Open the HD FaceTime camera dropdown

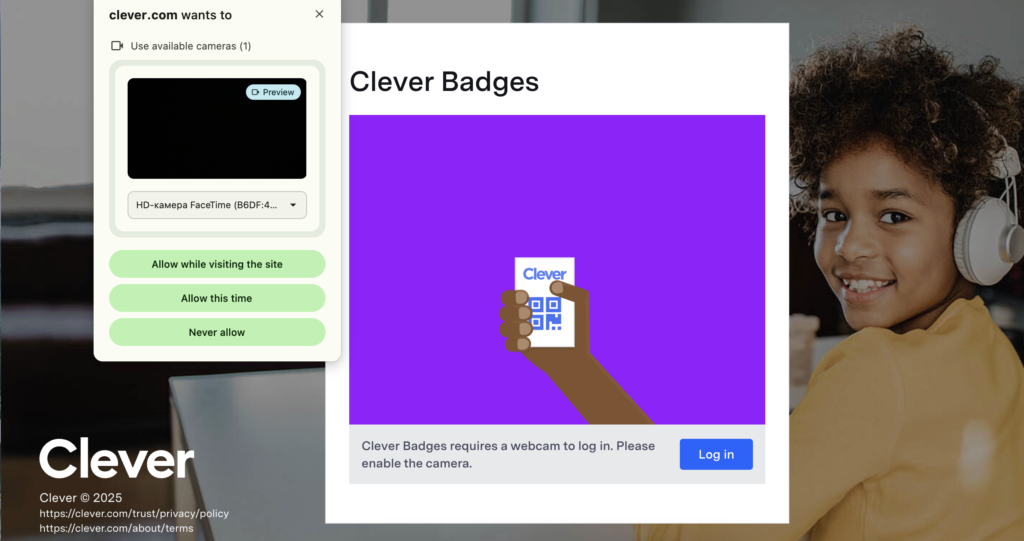(217, 205)
